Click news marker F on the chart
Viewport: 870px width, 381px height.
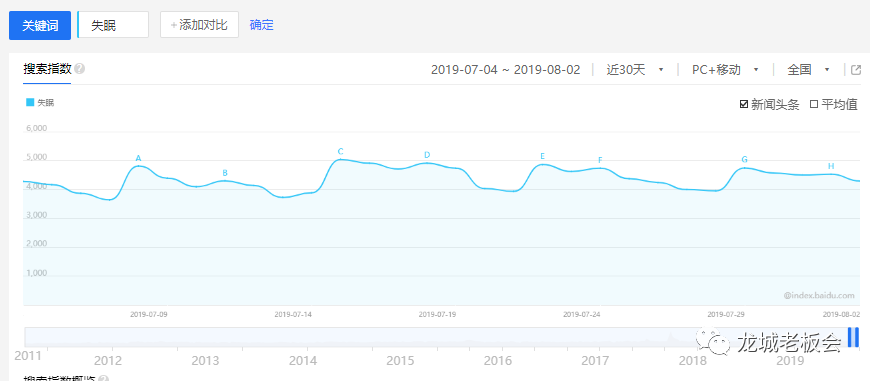600,160
